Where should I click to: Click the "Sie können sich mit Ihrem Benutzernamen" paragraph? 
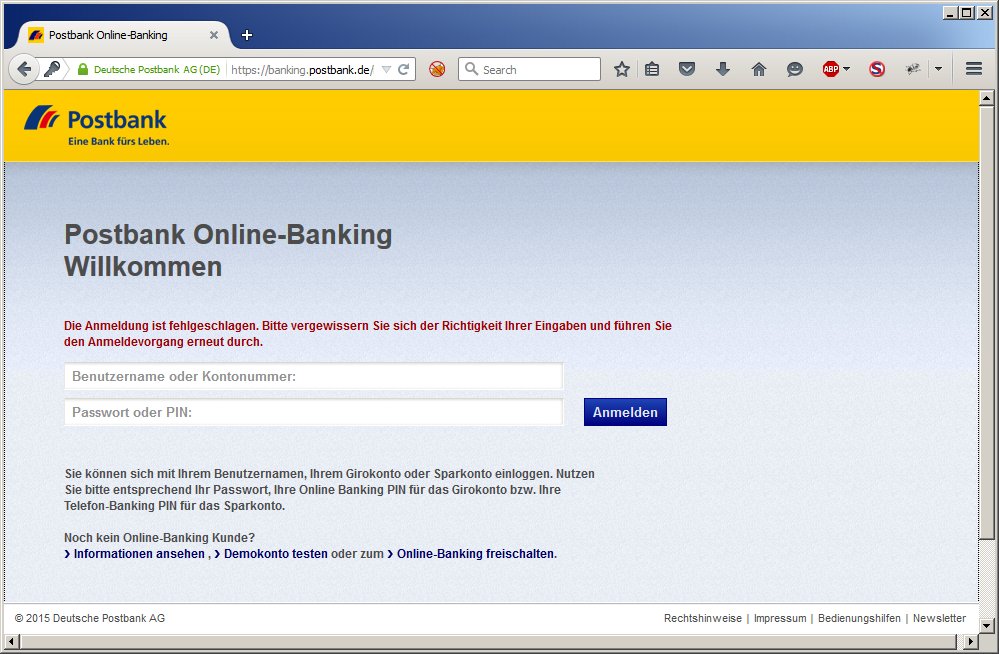tap(329, 490)
